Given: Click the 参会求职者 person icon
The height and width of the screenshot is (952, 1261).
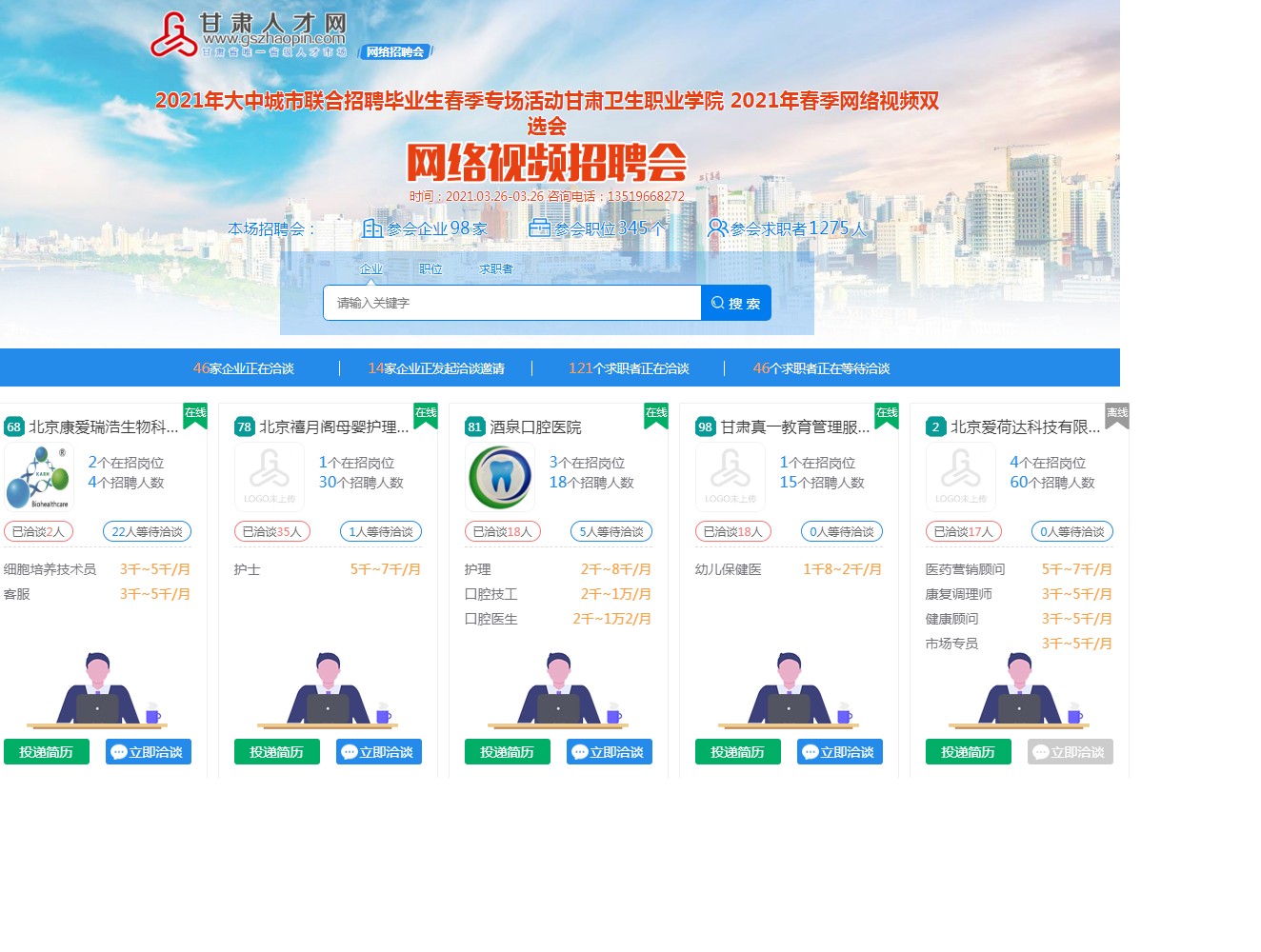Looking at the screenshot, I should point(717,228).
